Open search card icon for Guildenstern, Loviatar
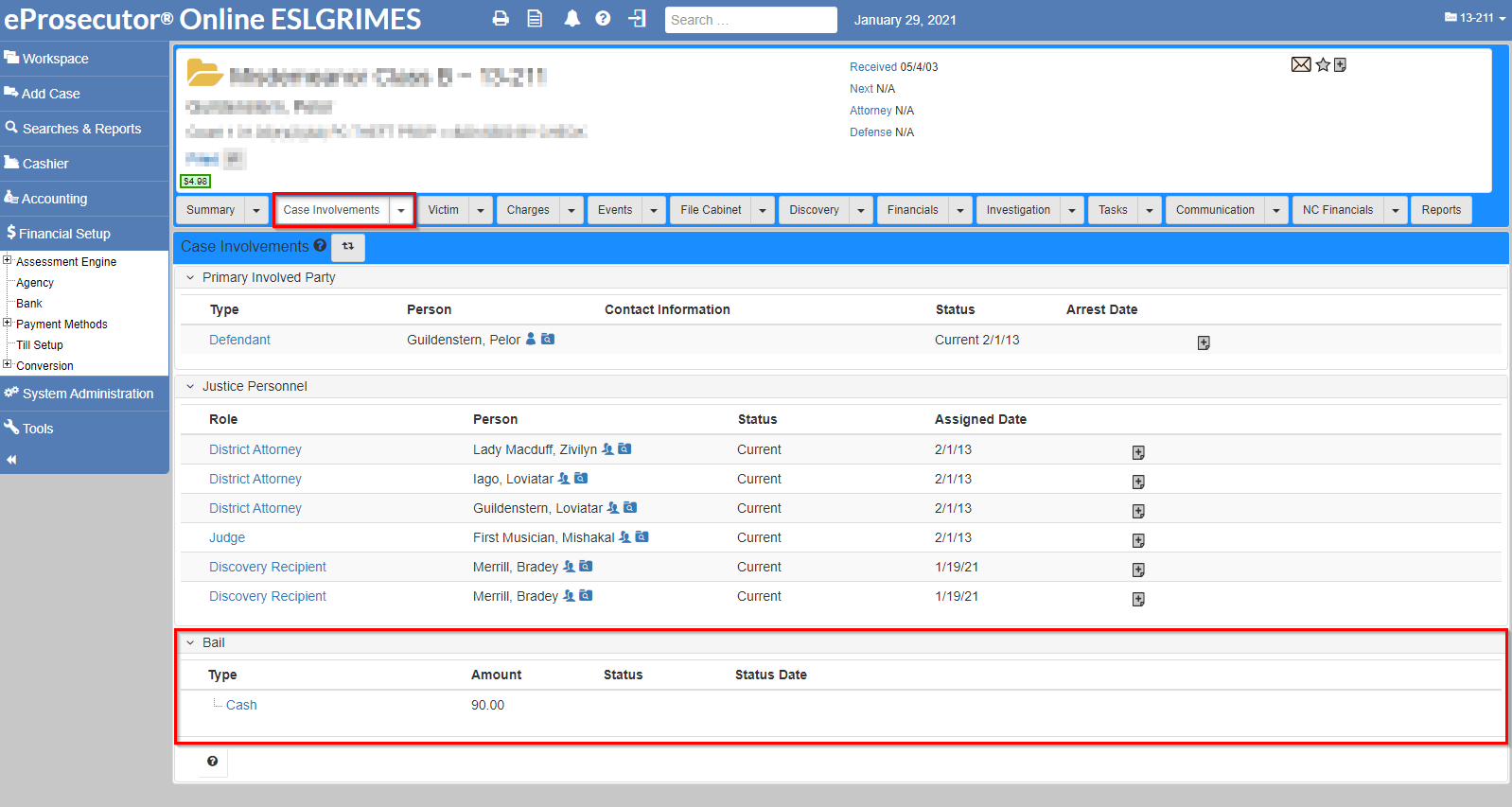 pos(630,508)
